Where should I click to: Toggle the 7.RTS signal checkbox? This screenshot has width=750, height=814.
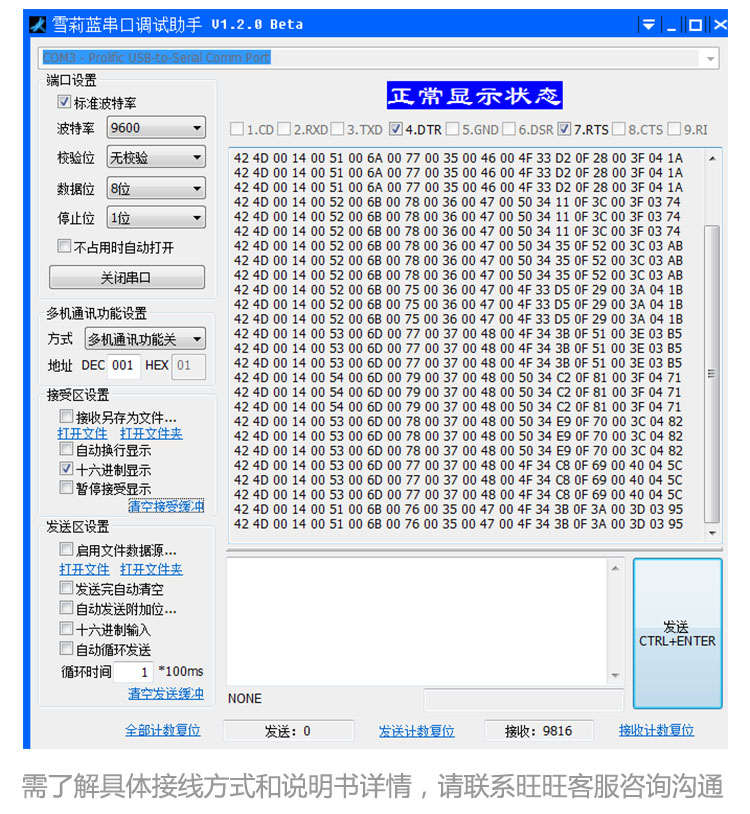(564, 129)
